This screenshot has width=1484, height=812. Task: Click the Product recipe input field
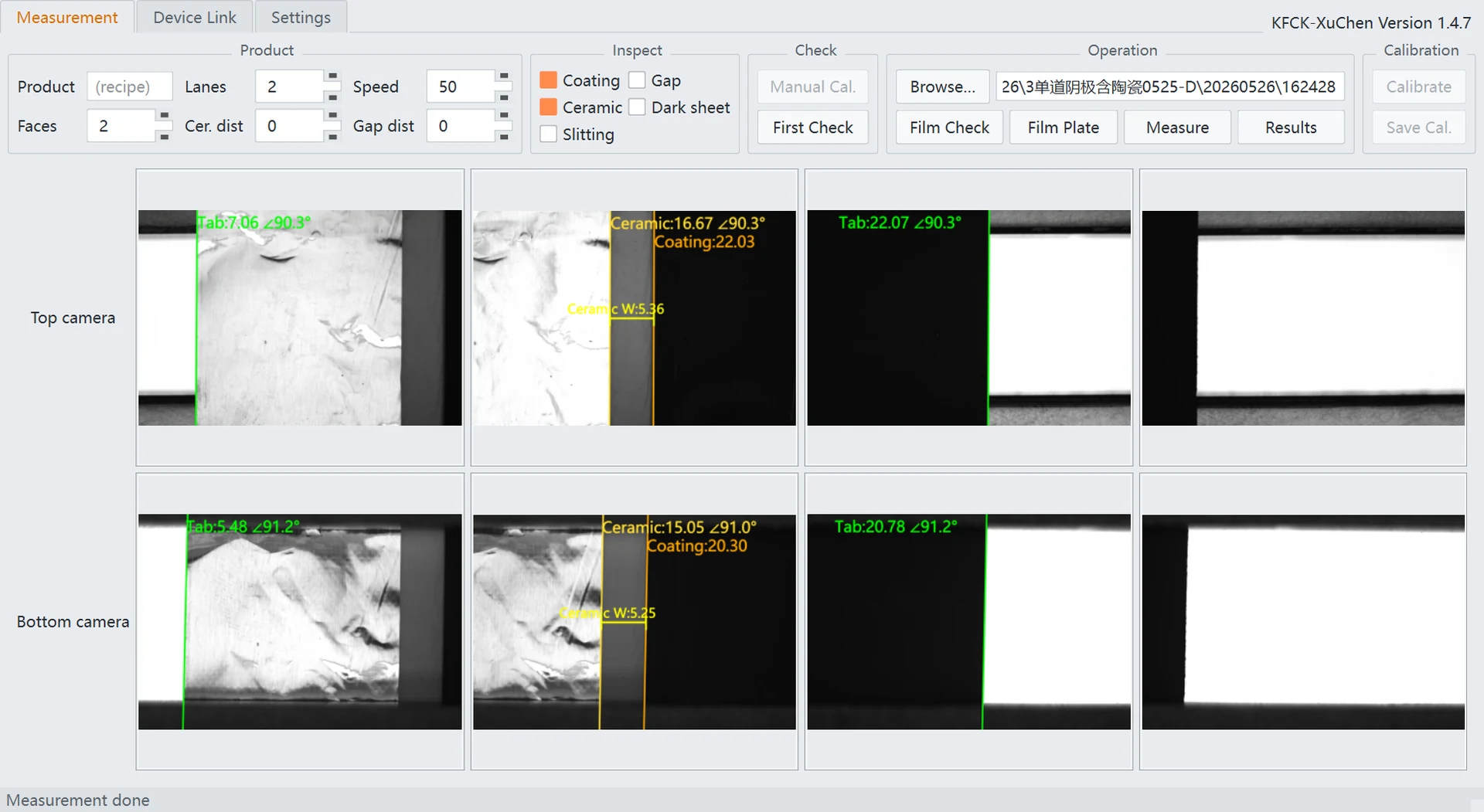[129, 87]
